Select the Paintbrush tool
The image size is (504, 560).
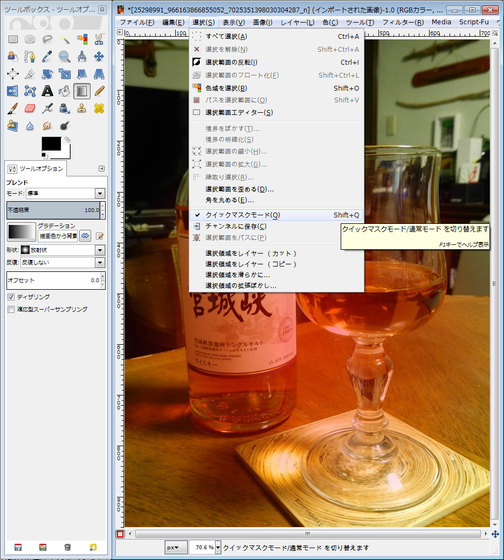pyautogui.click(x=13, y=109)
